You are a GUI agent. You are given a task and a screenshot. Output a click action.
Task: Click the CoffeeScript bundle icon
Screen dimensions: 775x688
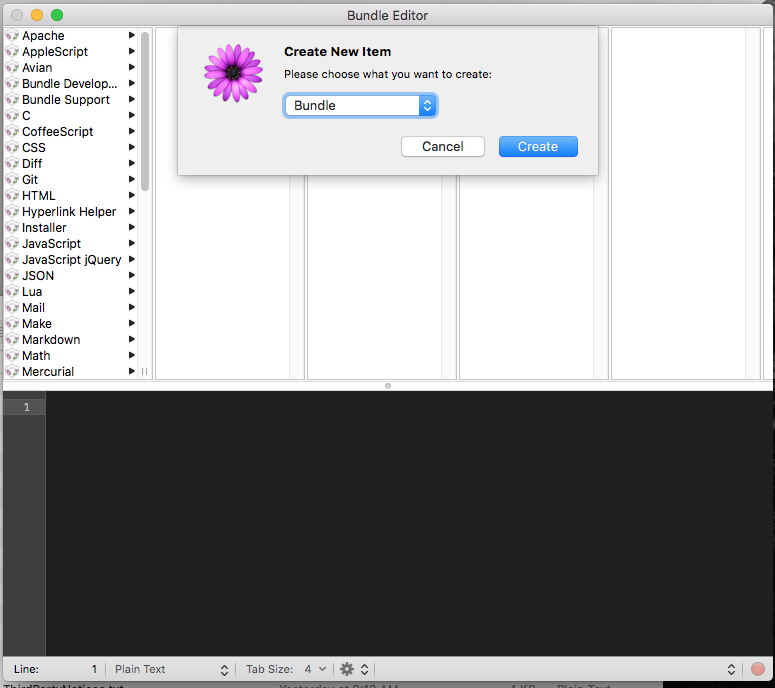point(12,131)
